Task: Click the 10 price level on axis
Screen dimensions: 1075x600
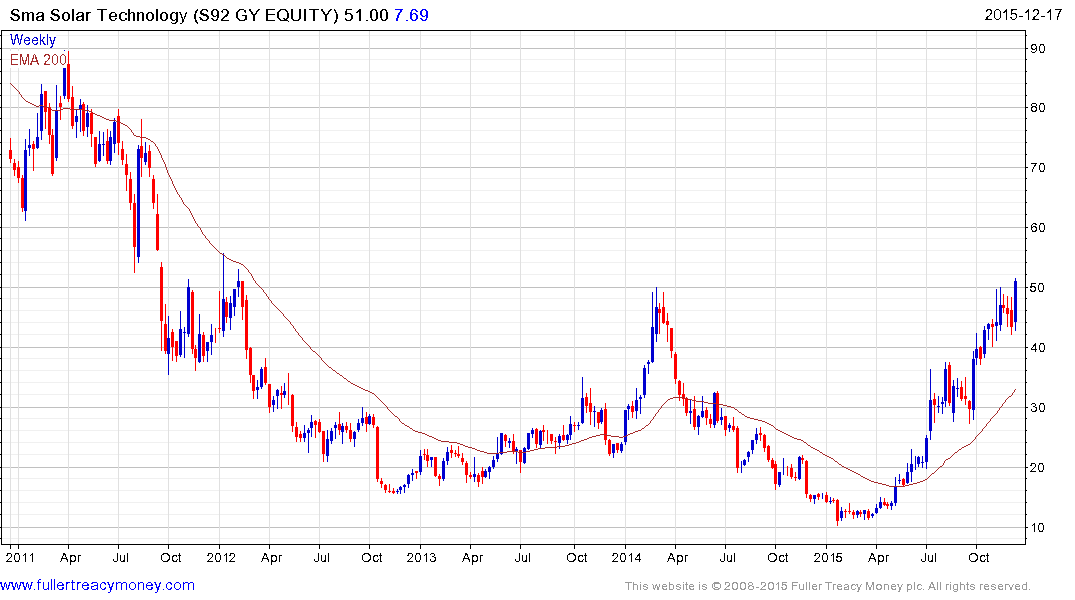Action: (x=1038, y=528)
